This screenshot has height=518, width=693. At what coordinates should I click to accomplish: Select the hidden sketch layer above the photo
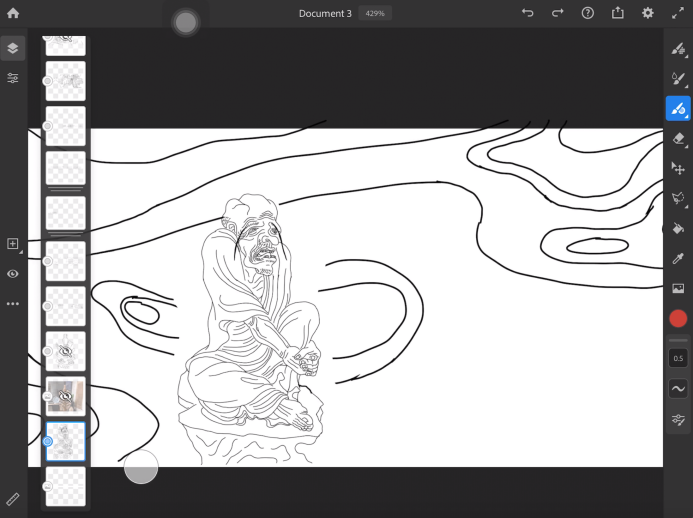click(x=65, y=351)
